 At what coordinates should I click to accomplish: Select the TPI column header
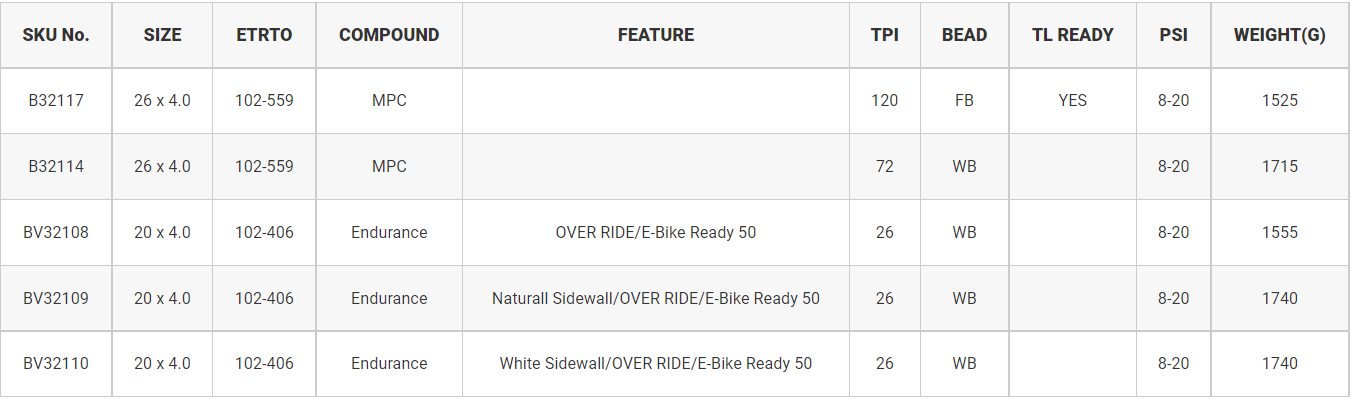(885, 35)
